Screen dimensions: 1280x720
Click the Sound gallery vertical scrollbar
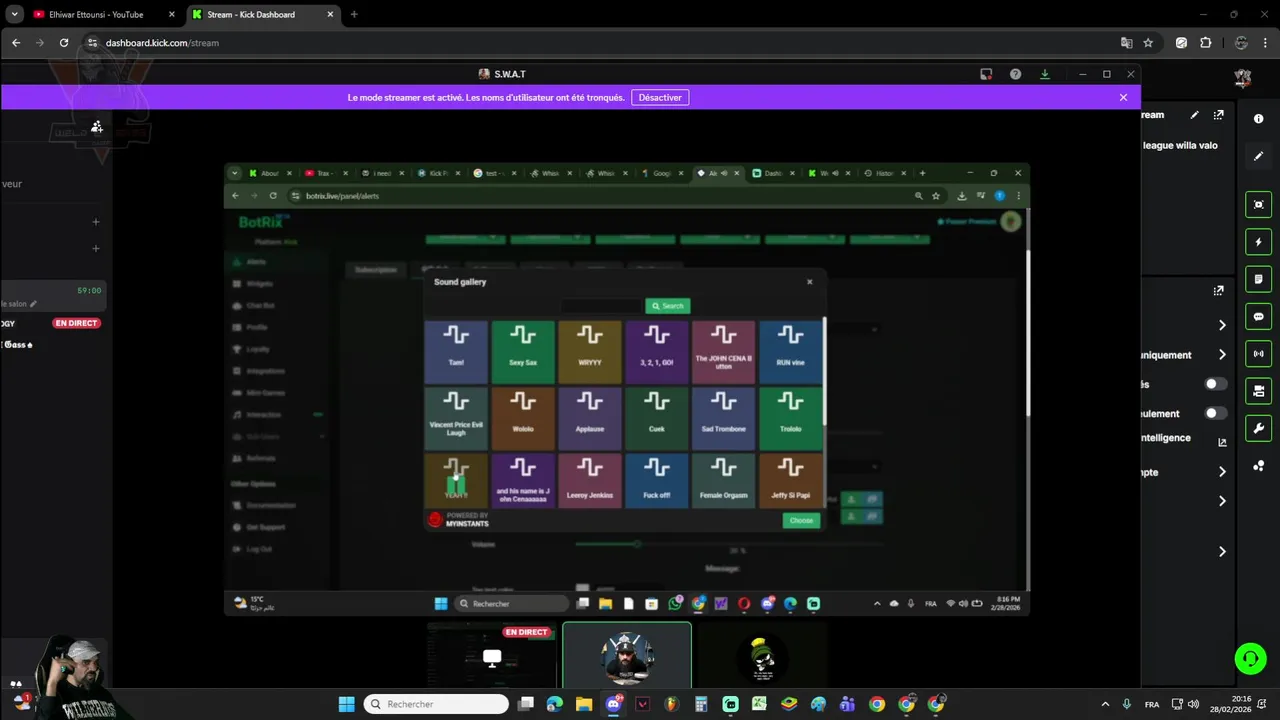pos(825,371)
